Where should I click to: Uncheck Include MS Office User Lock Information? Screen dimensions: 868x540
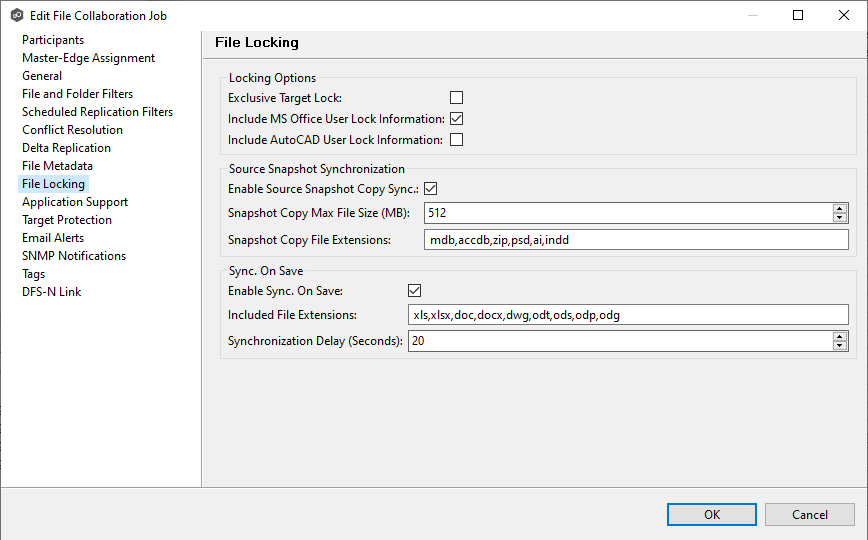pyautogui.click(x=456, y=119)
